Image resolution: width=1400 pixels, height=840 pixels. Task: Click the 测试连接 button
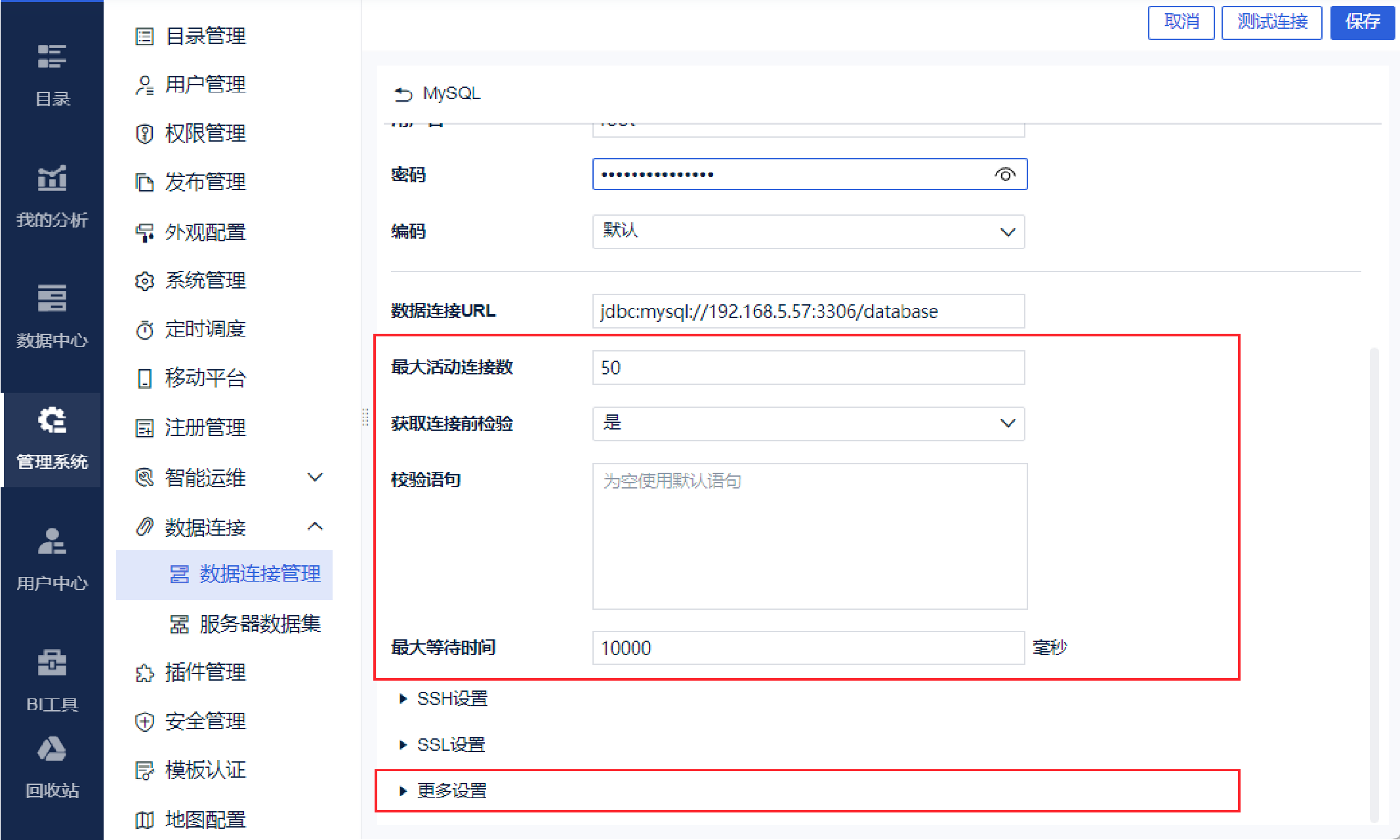click(x=1271, y=22)
